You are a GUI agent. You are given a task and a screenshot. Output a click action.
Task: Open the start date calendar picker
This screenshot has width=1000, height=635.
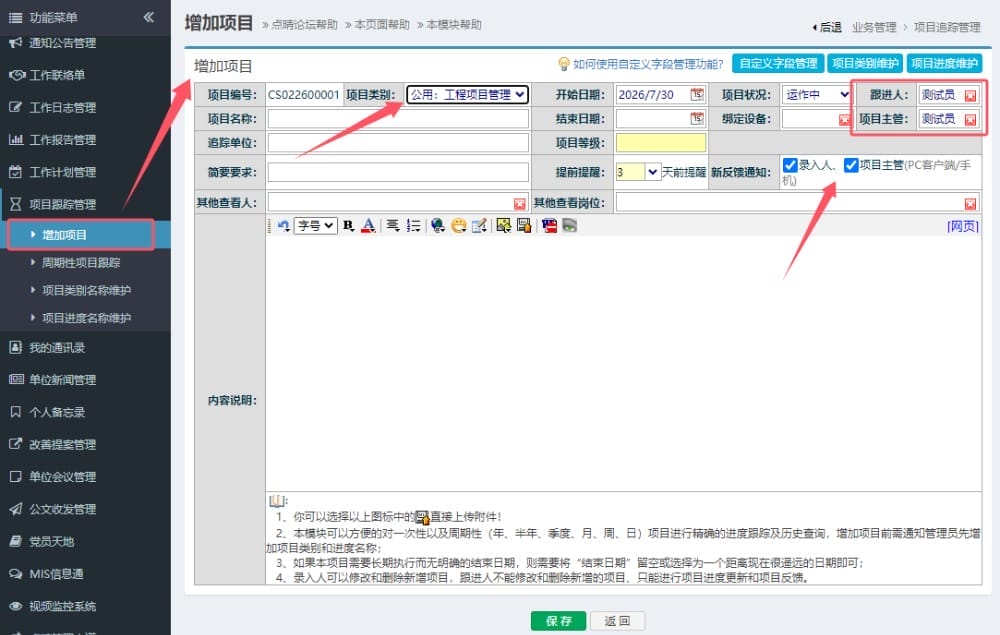(x=697, y=94)
